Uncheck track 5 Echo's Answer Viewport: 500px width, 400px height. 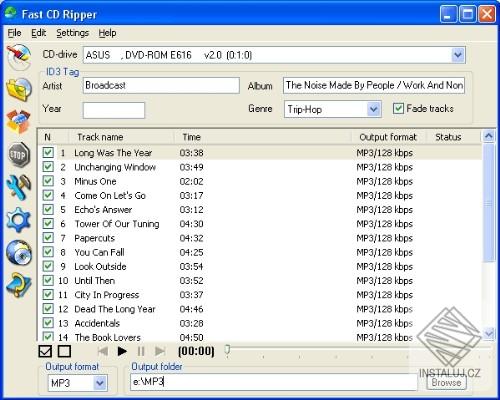point(48,209)
